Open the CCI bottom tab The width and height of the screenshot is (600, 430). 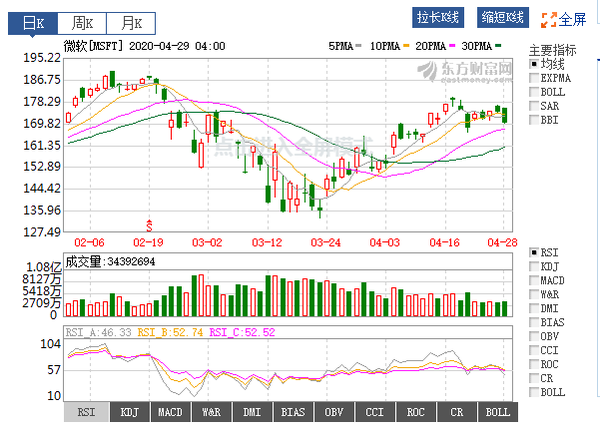pos(375,412)
